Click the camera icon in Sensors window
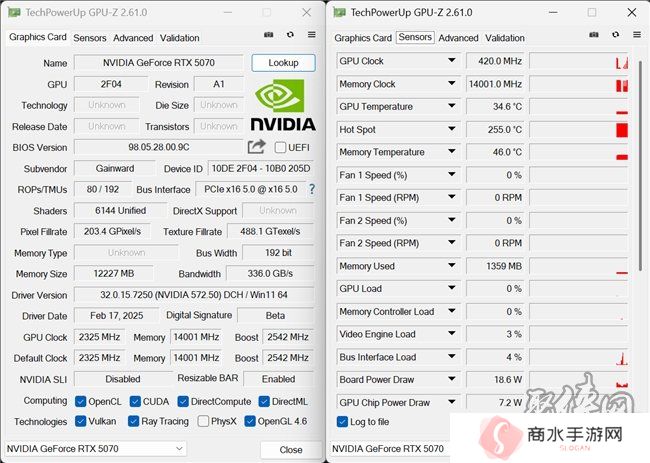 tap(594, 35)
